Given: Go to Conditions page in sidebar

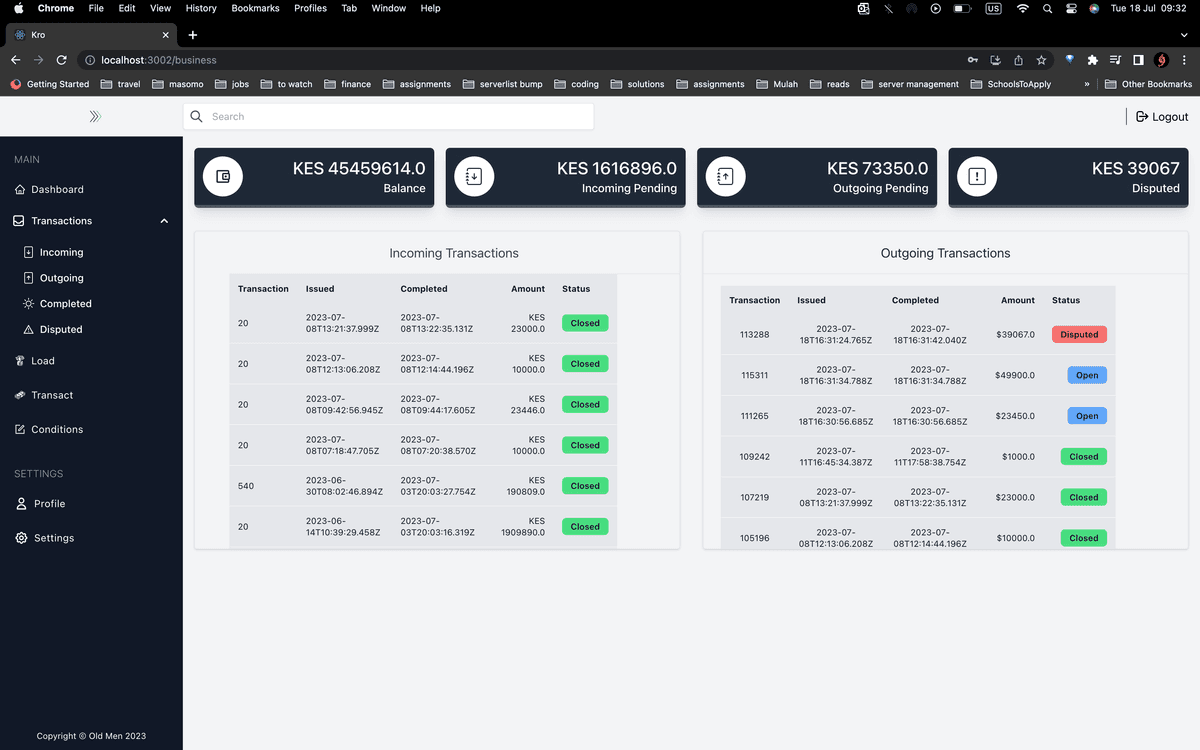Looking at the screenshot, I should point(56,430).
